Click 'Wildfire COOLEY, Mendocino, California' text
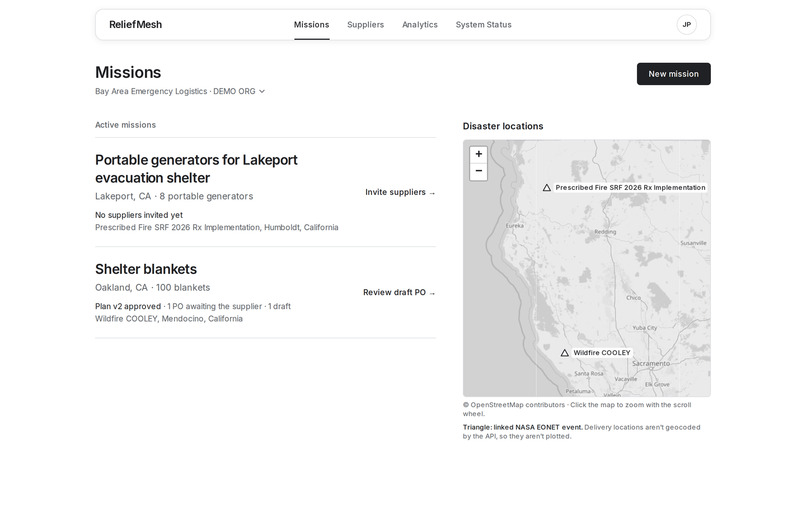 coord(169,319)
